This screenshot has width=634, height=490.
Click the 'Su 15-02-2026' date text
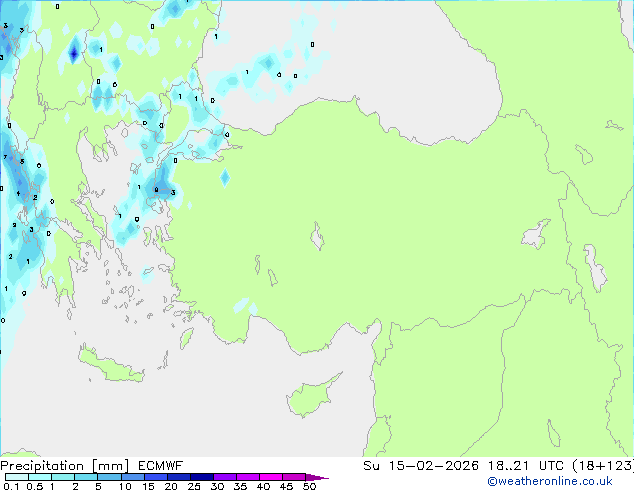(x=421, y=466)
